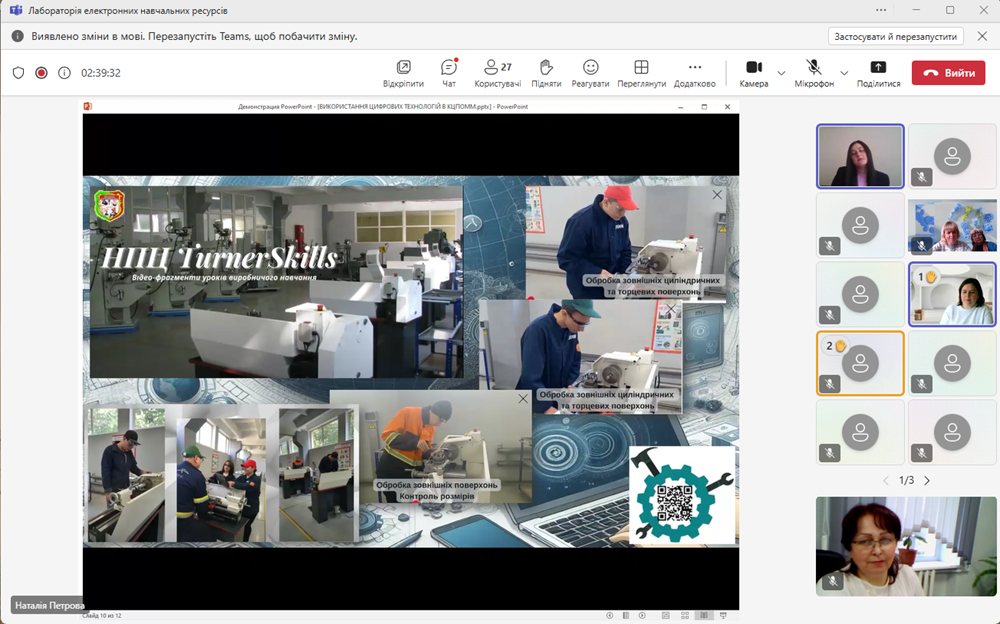Viewport: 1000px width, 624px height.
Task: Click Застосувати й перезапустити button
Action: [x=895, y=36]
